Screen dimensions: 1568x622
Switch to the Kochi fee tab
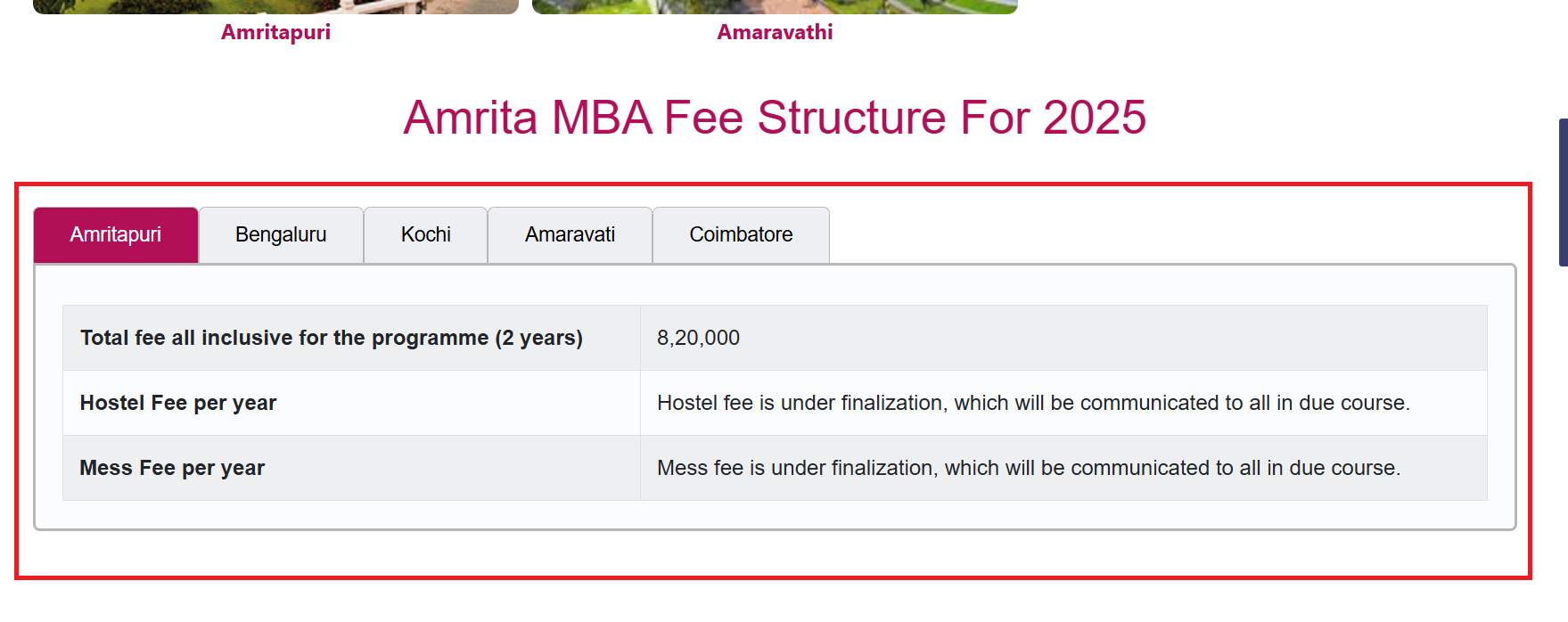tap(425, 234)
